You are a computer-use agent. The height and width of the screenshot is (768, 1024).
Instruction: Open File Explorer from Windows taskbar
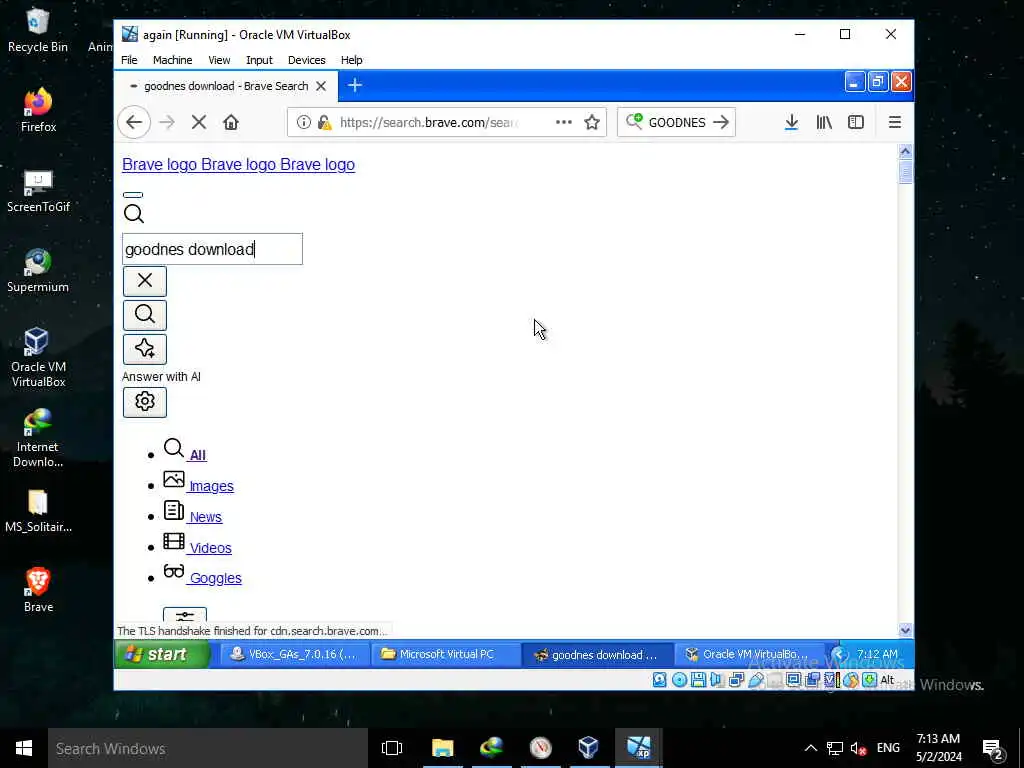tap(442, 748)
